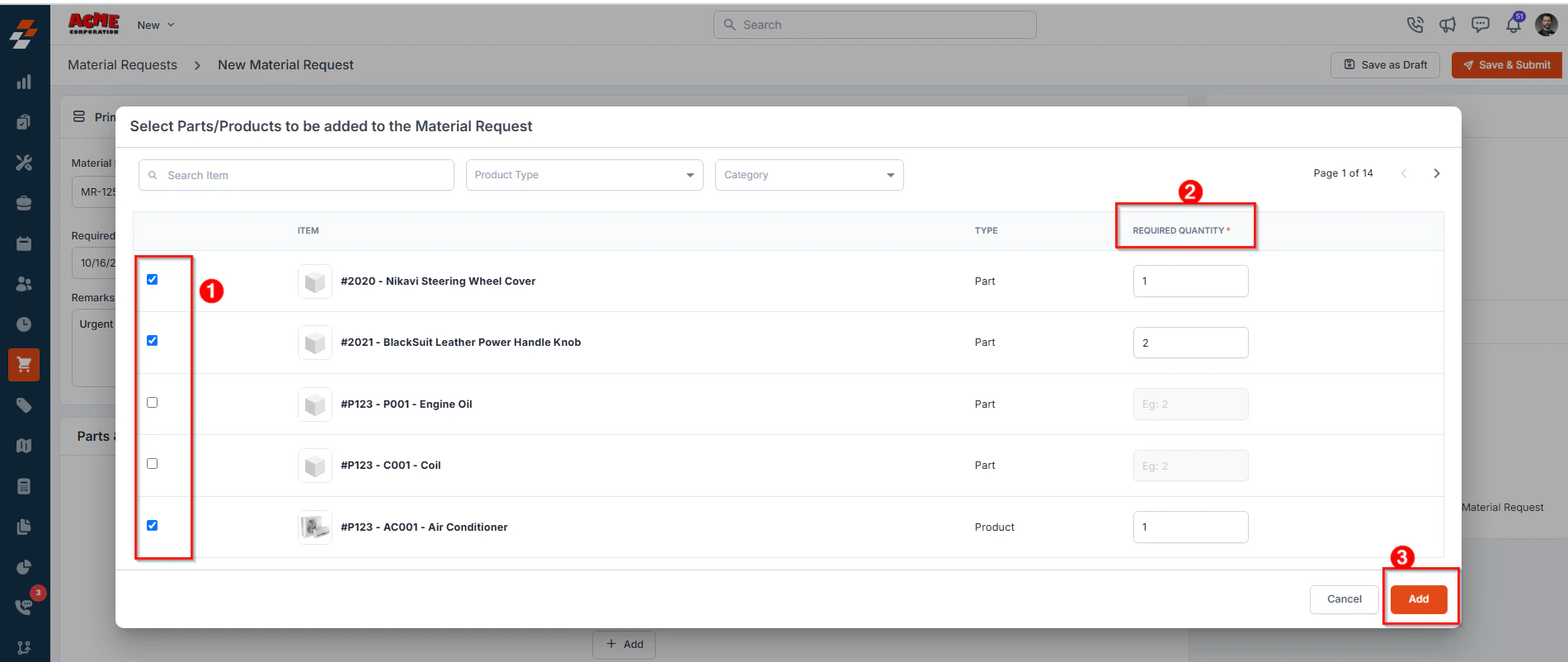Click Save as Draft button
The image size is (1568, 662).
click(x=1386, y=65)
